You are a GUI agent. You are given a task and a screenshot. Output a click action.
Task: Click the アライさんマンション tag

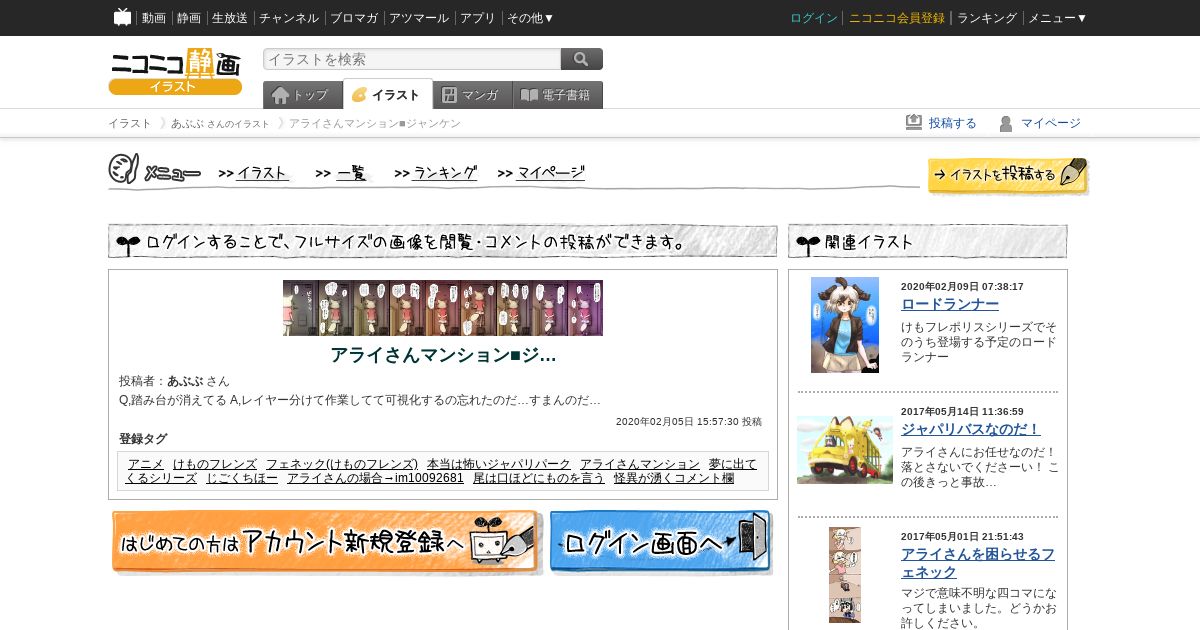click(640, 464)
